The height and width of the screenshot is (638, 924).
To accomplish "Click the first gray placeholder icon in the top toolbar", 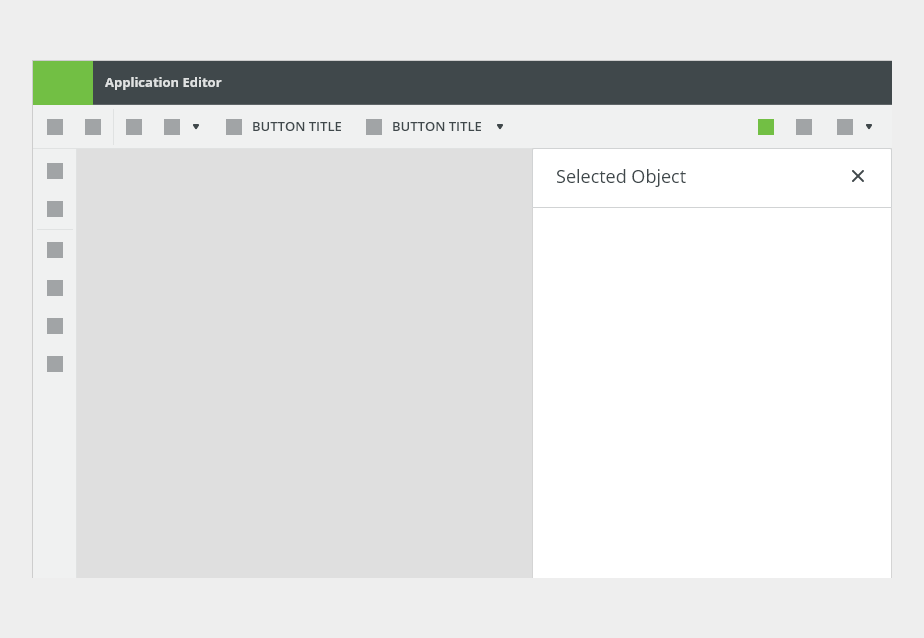I will point(55,127).
